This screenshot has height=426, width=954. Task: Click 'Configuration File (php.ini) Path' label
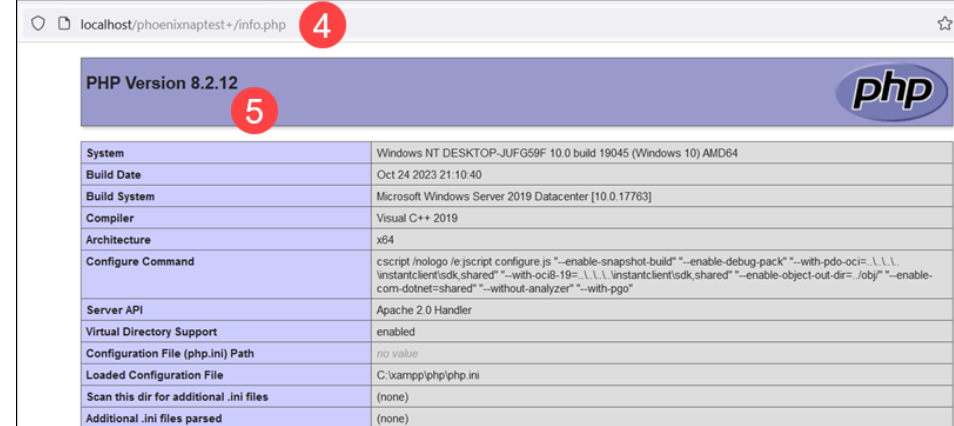[170, 354]
